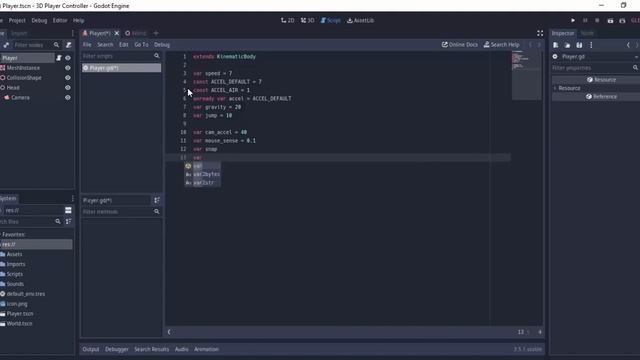Play the edited scene
The height and width of the screenshot is (360, 640).
tap(610, 20)
